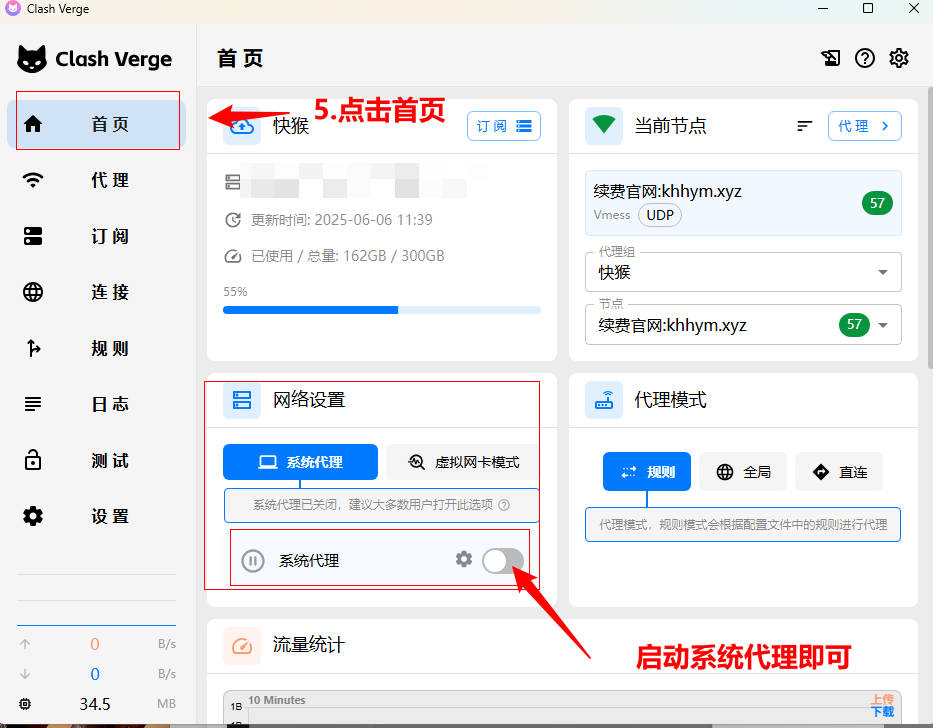The width and height of the screenshot is (933, 728).
Task: Click the 更新时间: 2025-06-06 11:39 text
Action: click(x=342, y=220)
